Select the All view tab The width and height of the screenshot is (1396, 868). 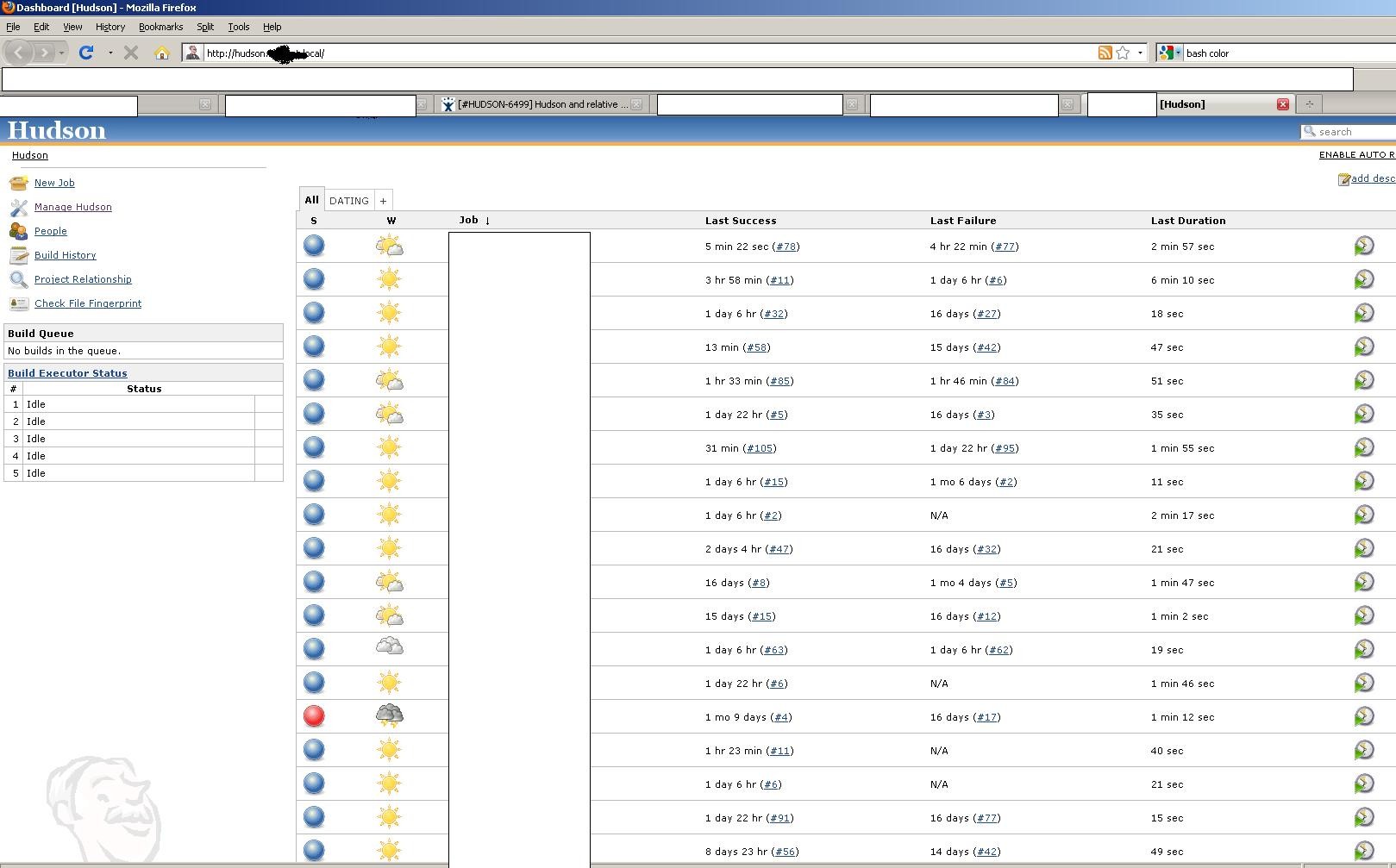[x=311, y=199]
